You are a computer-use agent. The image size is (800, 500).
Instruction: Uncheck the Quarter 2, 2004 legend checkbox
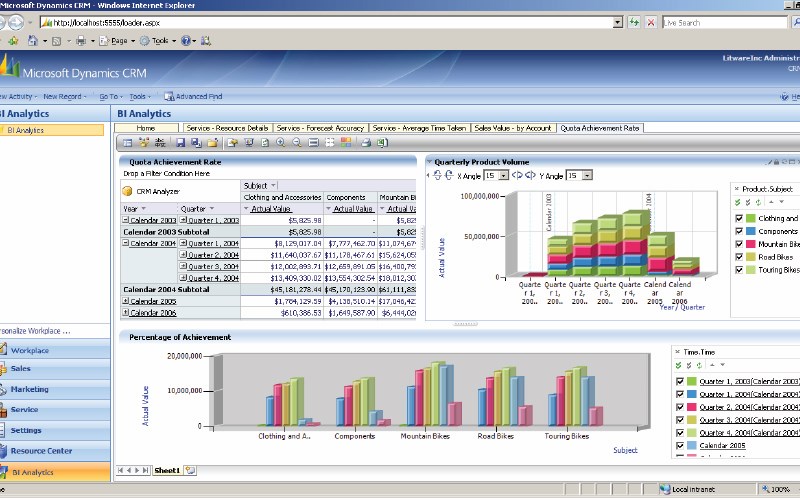(x=680, y=407)
